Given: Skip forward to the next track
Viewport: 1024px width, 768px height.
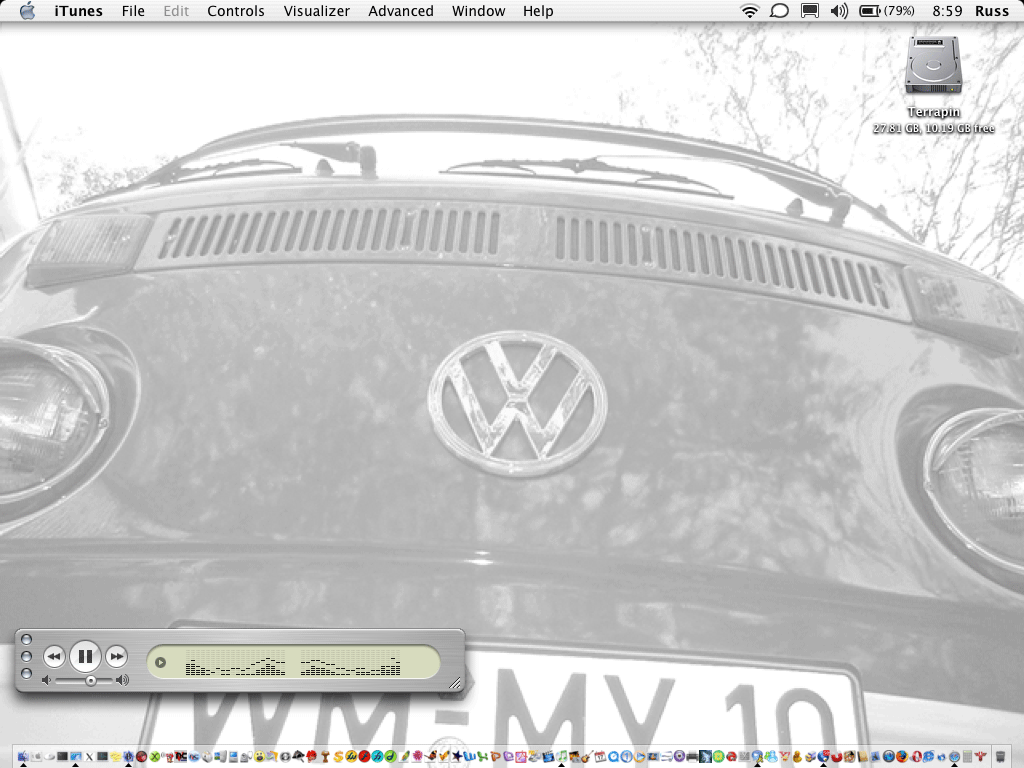Looking at the screenshot, I should pyautogui.click(x=116, y=656).
